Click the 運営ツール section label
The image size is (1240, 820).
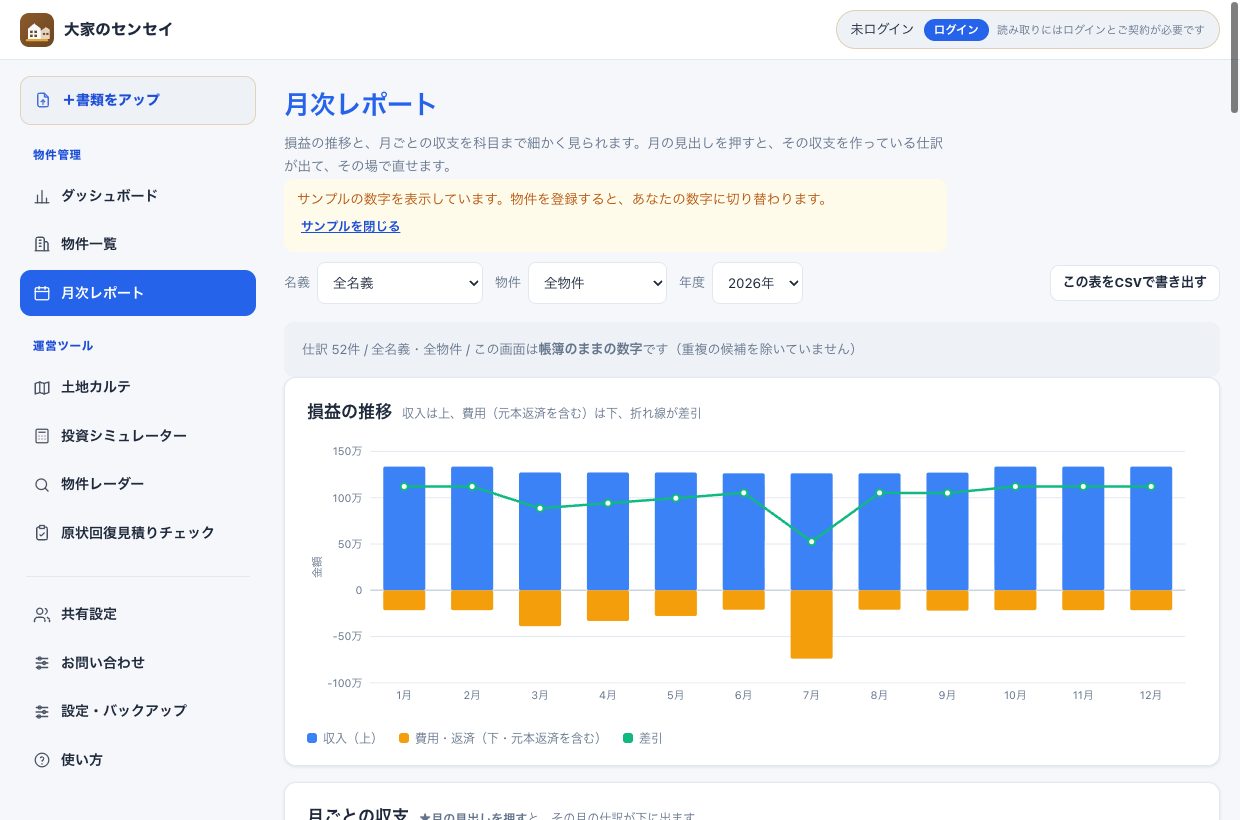pos(63,346)
